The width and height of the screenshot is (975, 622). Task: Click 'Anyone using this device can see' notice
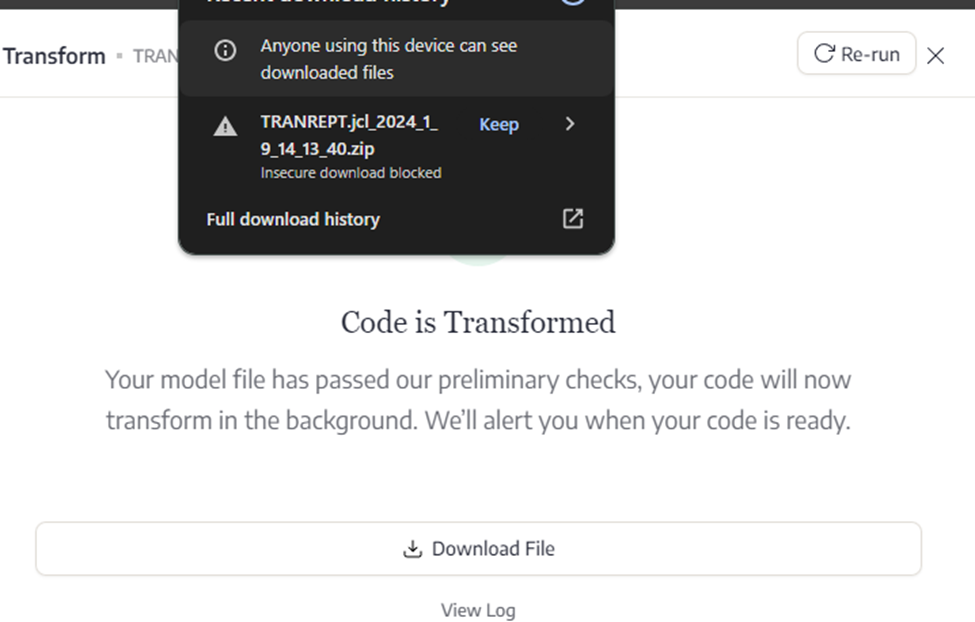389,59
